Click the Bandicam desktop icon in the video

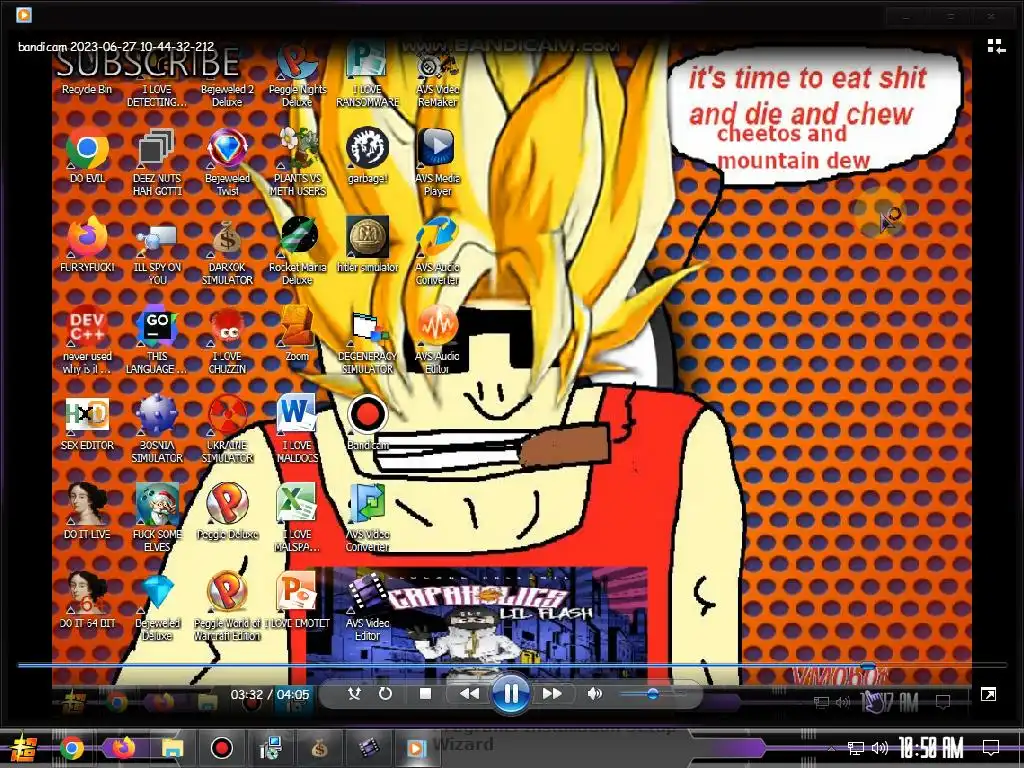[368, 422]
